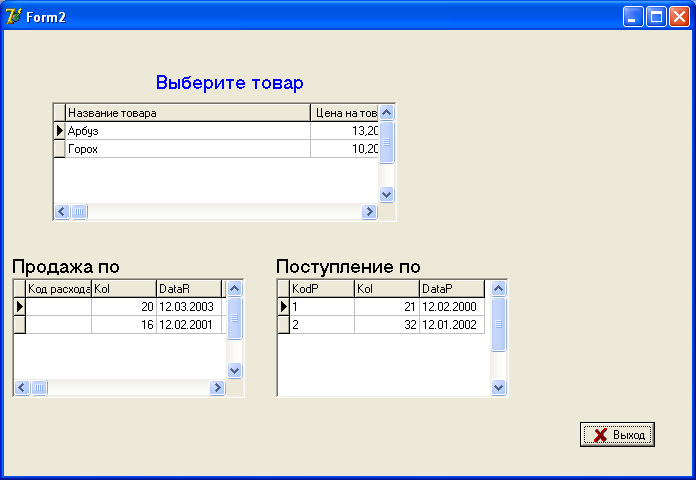The height and width of the screenshot is (480, 696).
Task: Click the Delphi application icon in title bar
Action: [13, 16]
